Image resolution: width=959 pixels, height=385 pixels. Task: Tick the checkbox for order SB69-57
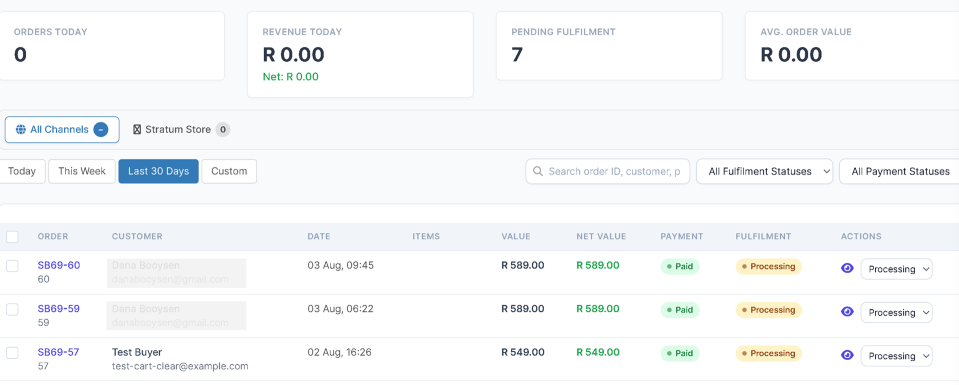(12, 353)
